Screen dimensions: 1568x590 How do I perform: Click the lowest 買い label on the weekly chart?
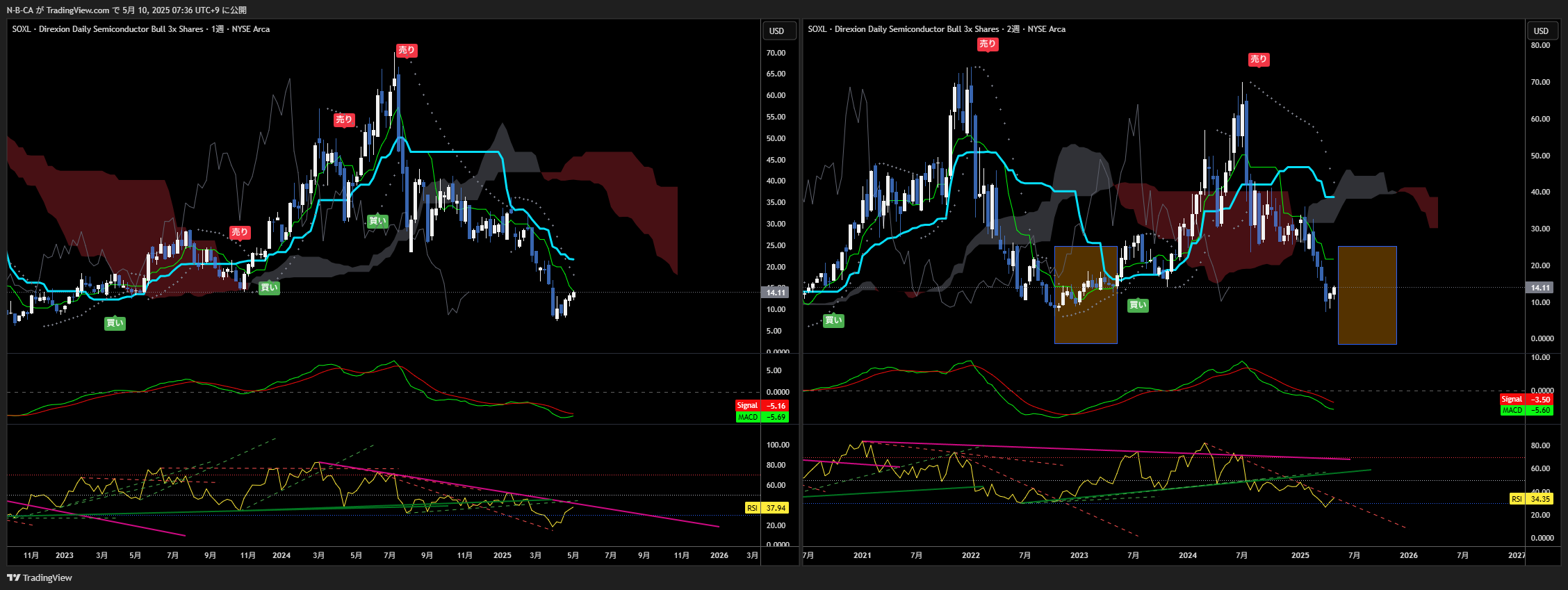115,322
